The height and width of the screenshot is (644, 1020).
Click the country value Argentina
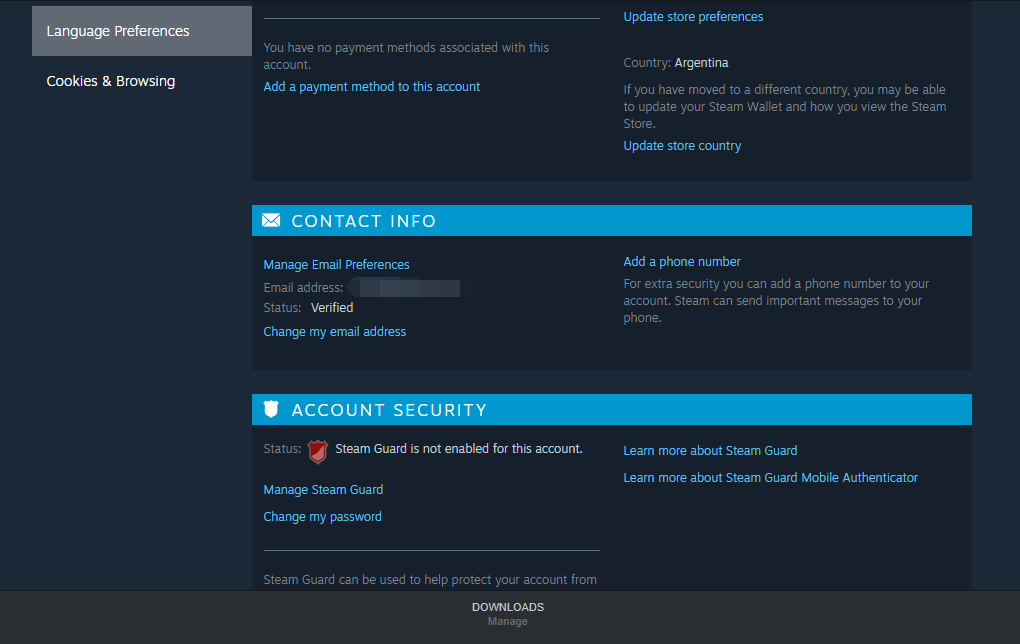tap(701, 63)
